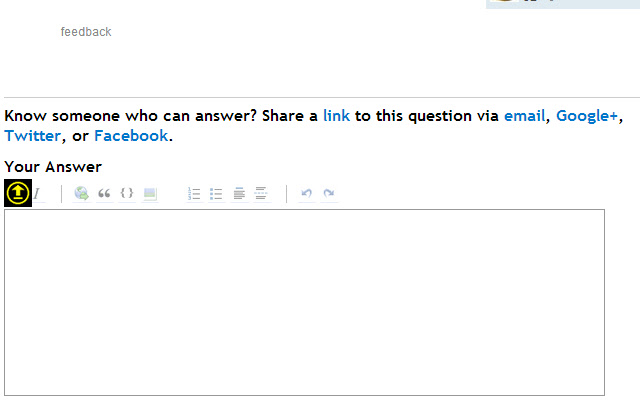
Task: Share this question via email
Action: coord(524,116)
